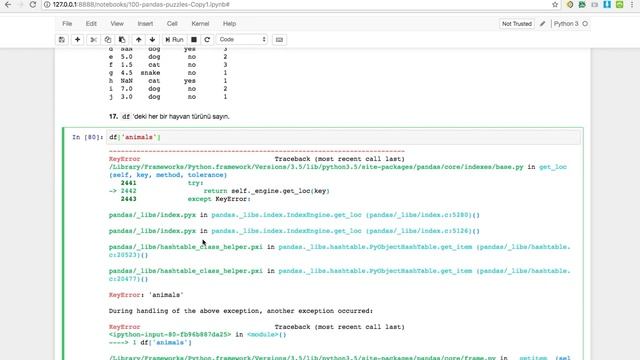
Task: Save the notebook with the floppy icon
Action: point(62,40)
